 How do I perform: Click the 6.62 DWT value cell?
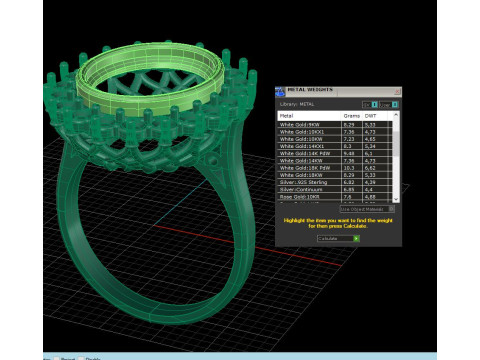pyautogui.click(x=374, y=168)
